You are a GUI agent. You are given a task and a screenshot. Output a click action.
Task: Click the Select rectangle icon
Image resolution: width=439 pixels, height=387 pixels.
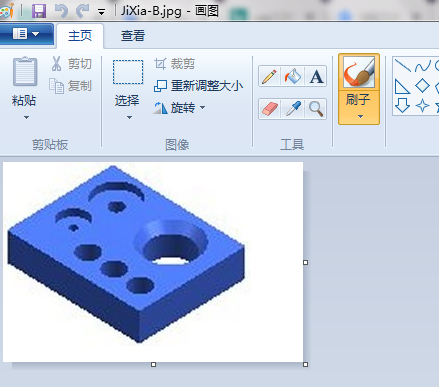click(128, 72)
